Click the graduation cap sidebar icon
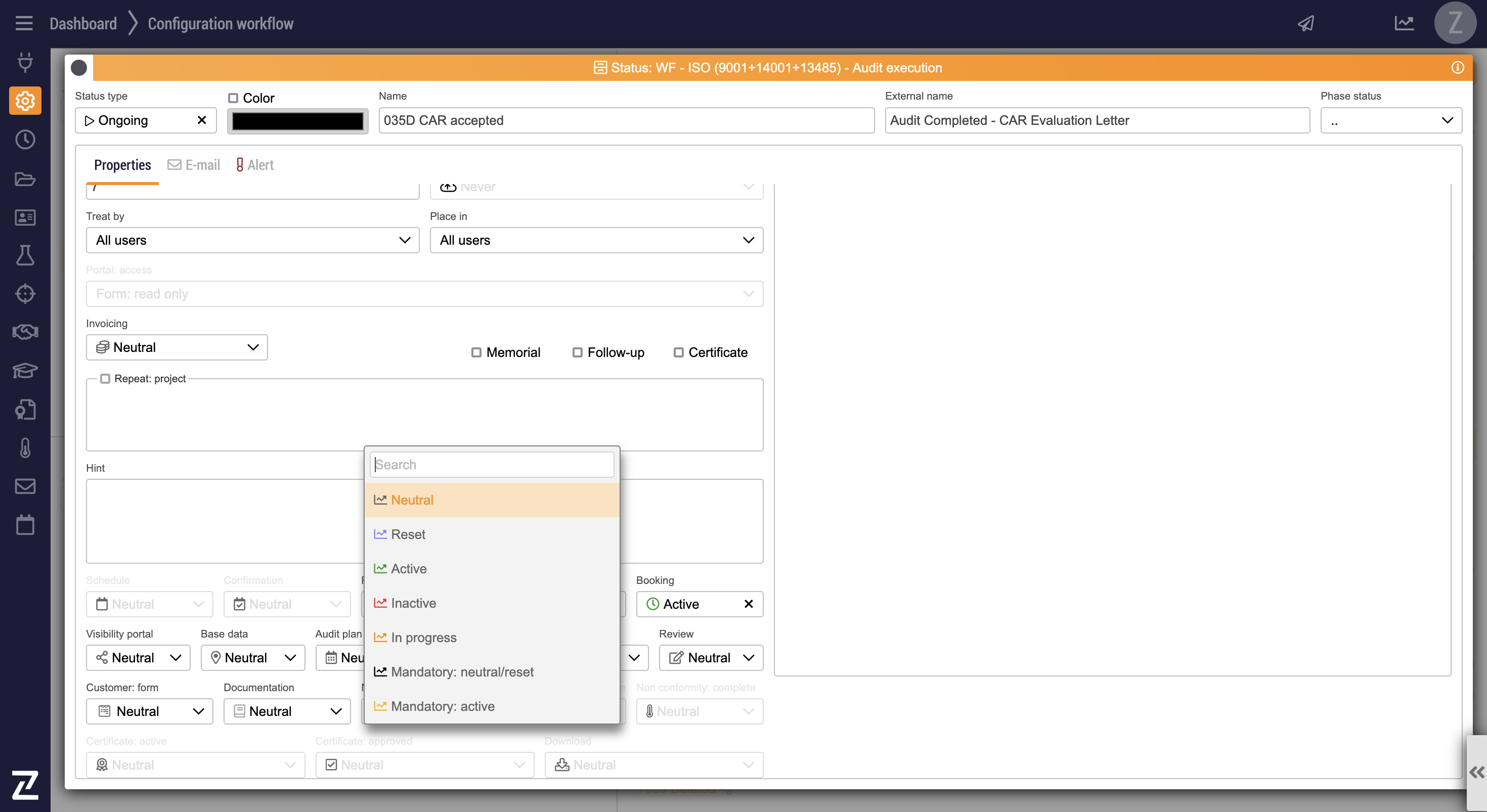 pyautogui.click(x=25, y=371)
